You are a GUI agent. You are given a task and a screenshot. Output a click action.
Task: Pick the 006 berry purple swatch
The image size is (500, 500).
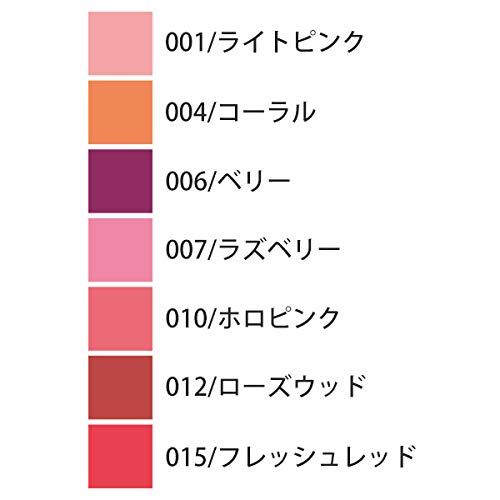120,181
